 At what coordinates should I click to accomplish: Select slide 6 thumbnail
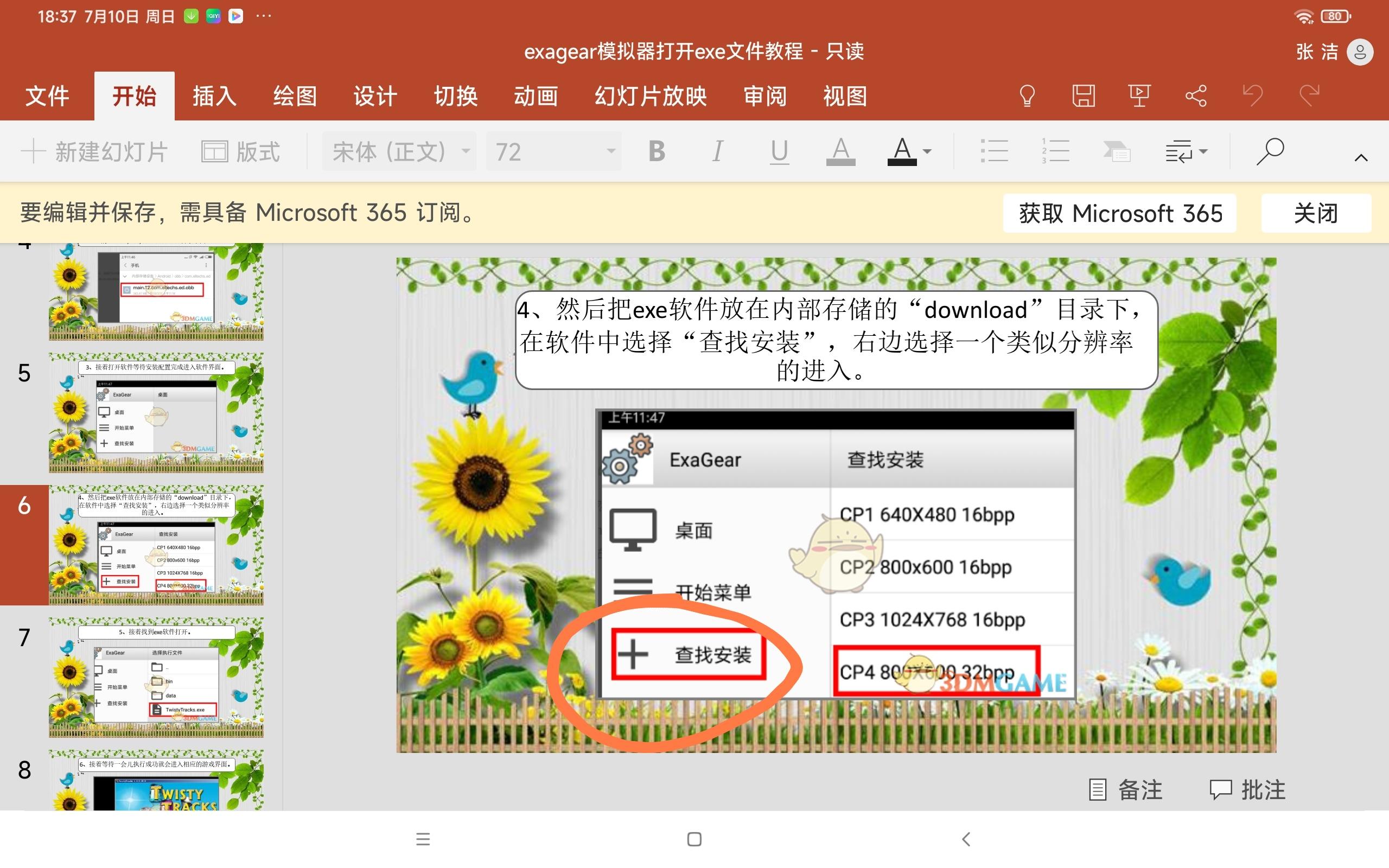pos(156,545)
